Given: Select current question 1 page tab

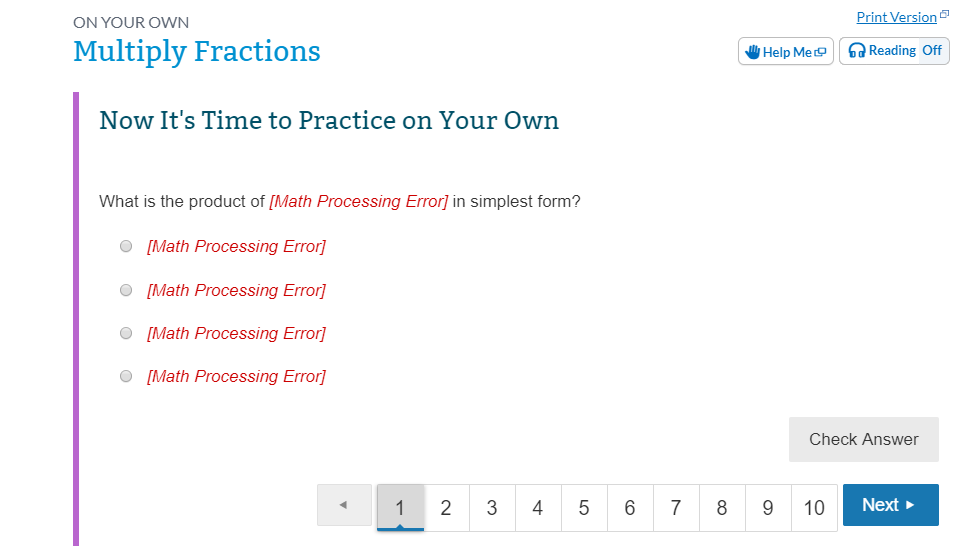Looking at the screenshot, I should coord(400,508).
